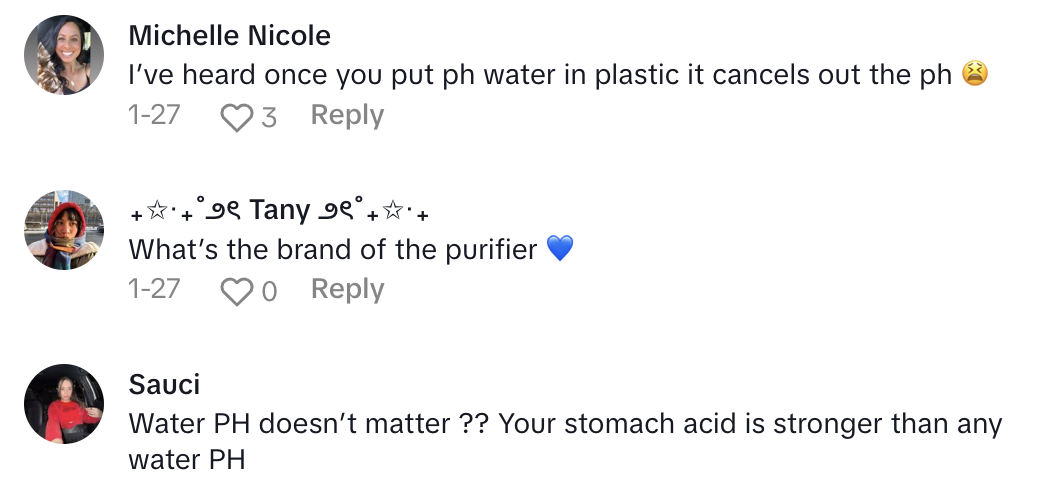This screenshot has width=1038, height=480.
Task: Select Michelle's comment text about ph water in plastic
Action: point(540,76)
